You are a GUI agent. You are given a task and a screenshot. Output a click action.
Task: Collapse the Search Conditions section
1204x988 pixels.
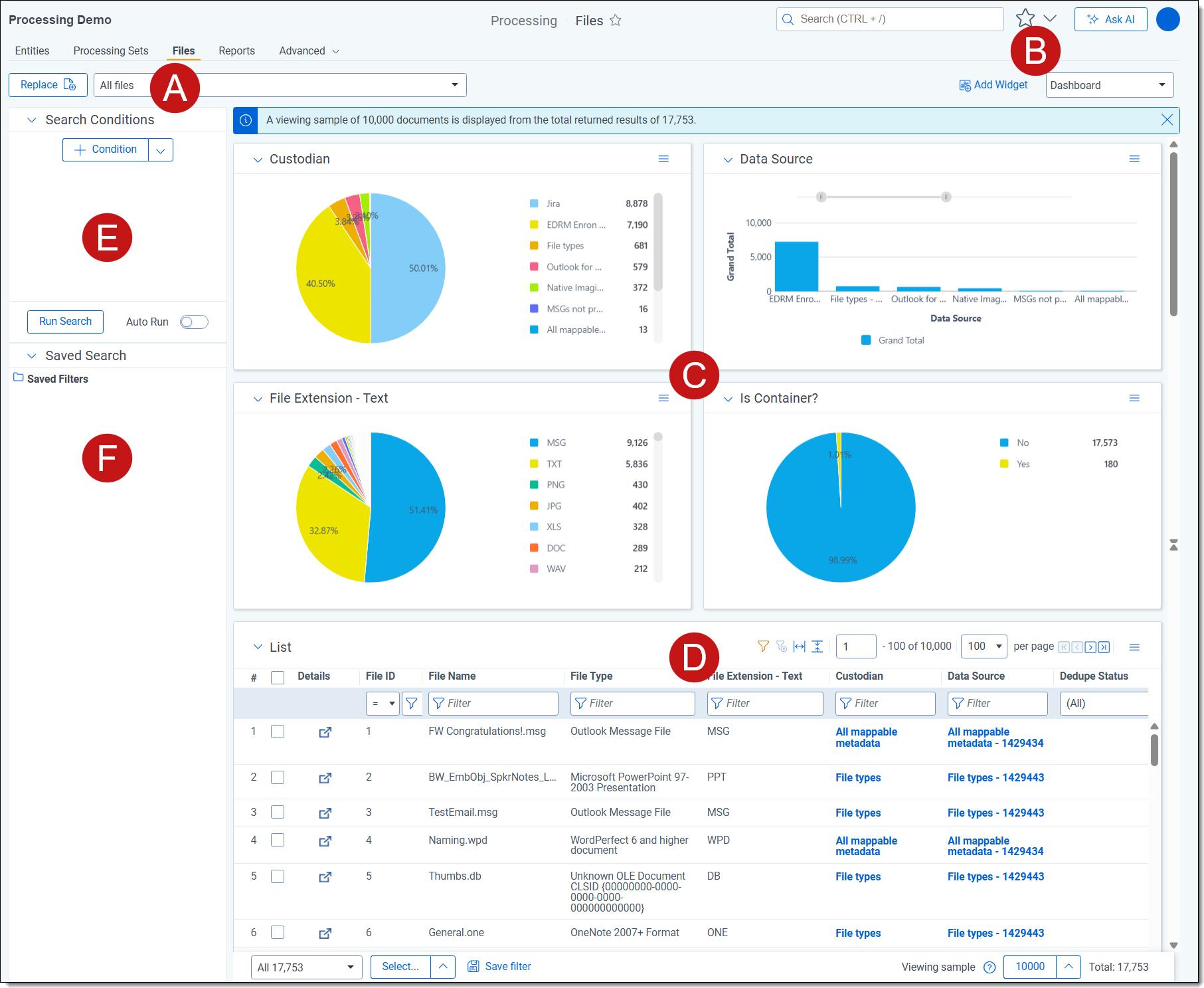31,120
